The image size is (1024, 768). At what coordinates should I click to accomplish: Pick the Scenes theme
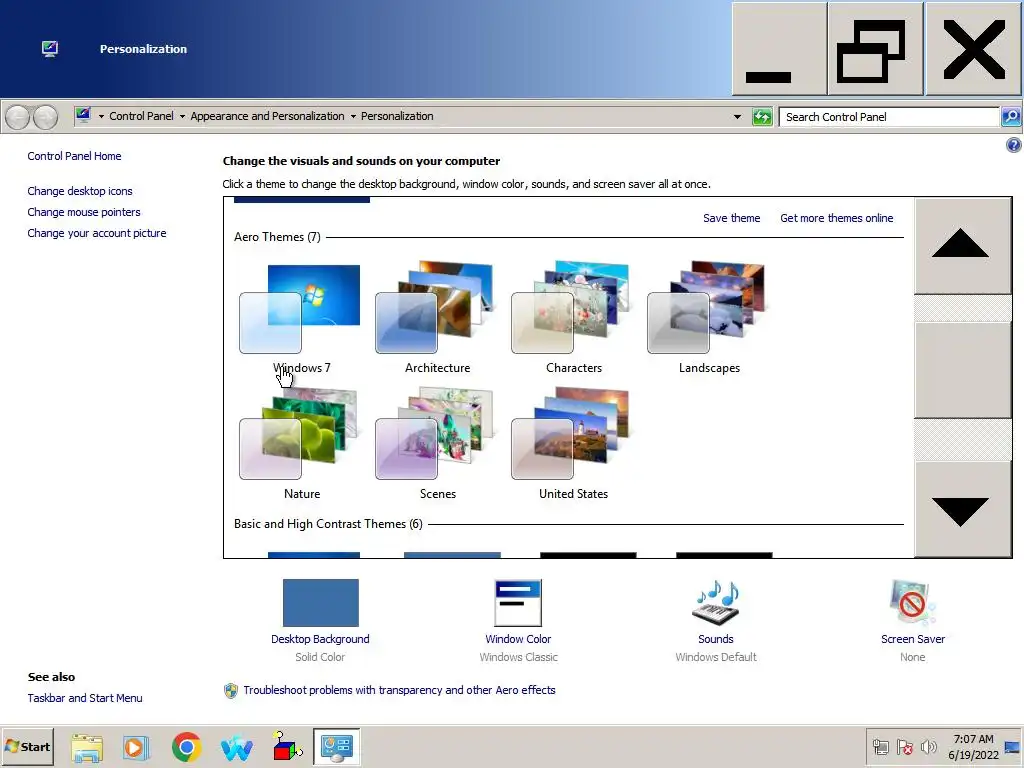coord(436,444)
